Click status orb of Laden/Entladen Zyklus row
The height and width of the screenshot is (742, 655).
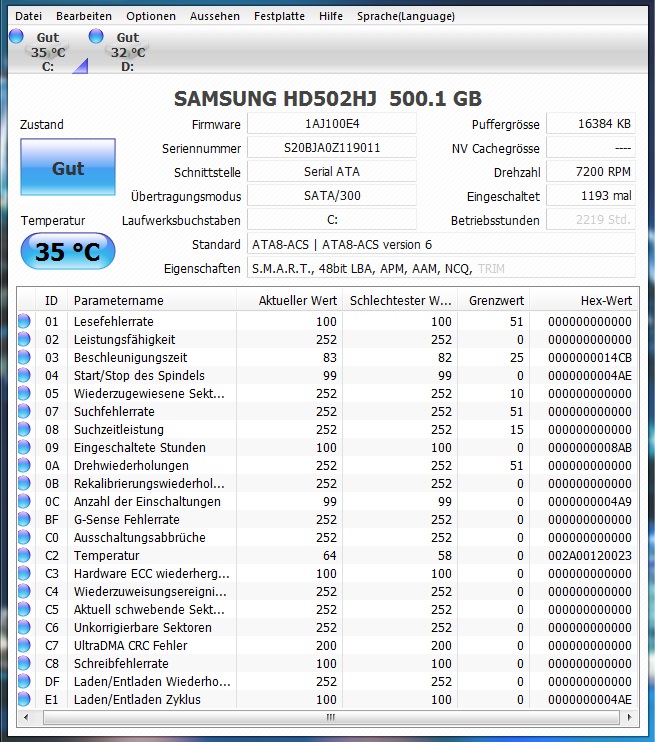pos(24,699)
